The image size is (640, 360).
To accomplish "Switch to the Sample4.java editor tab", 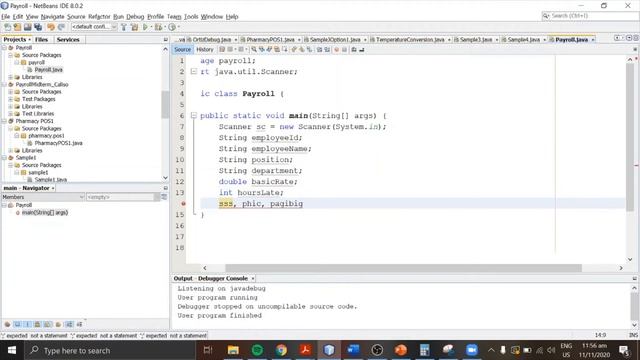I will point(523,40).
